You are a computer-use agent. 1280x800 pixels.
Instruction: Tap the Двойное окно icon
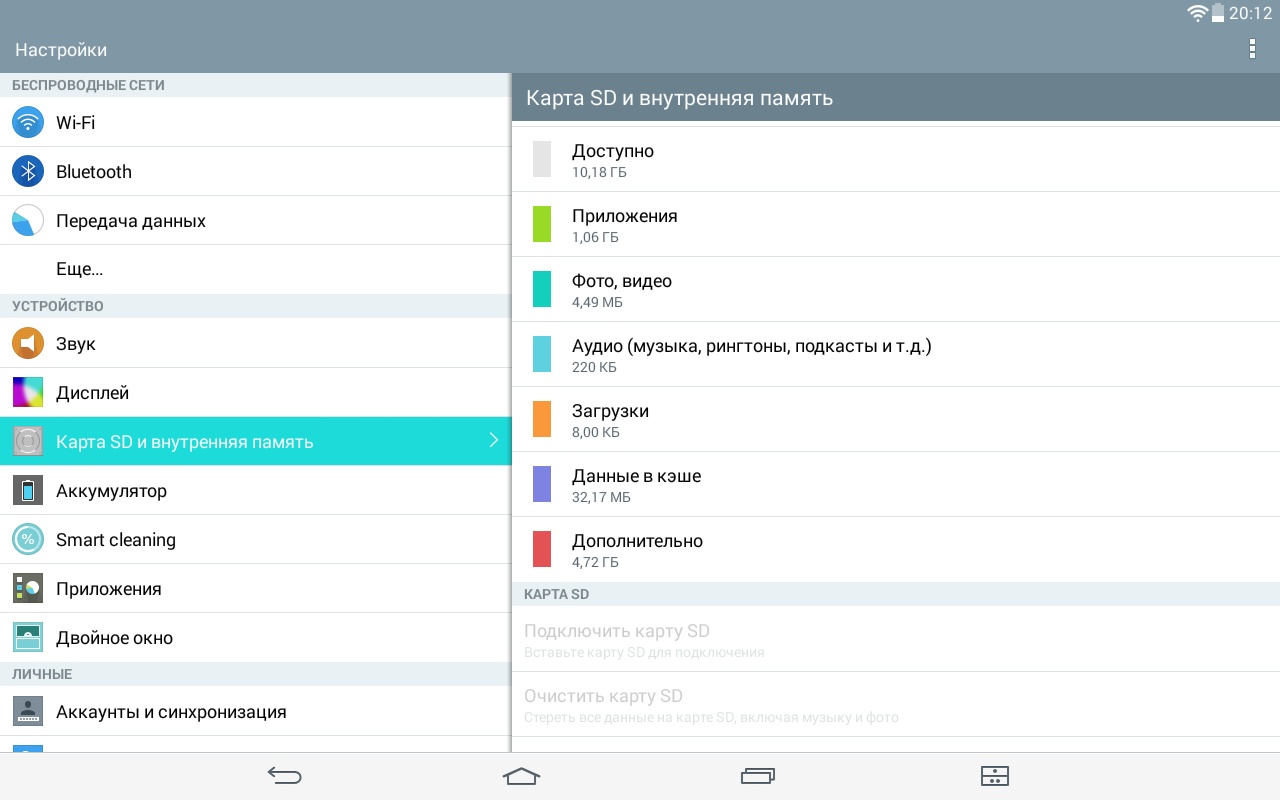pos(28,638)
